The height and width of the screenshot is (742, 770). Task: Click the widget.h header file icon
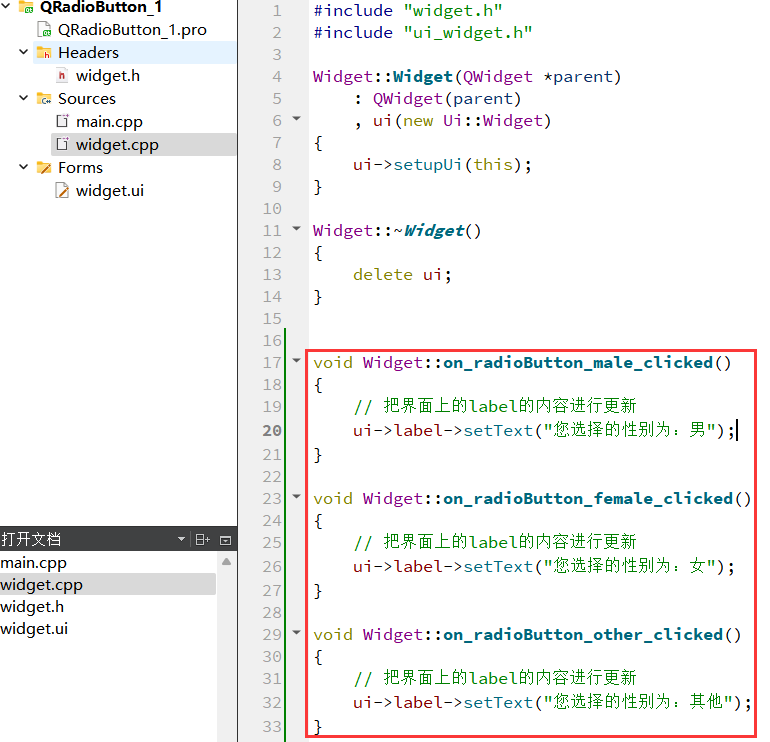62,76
